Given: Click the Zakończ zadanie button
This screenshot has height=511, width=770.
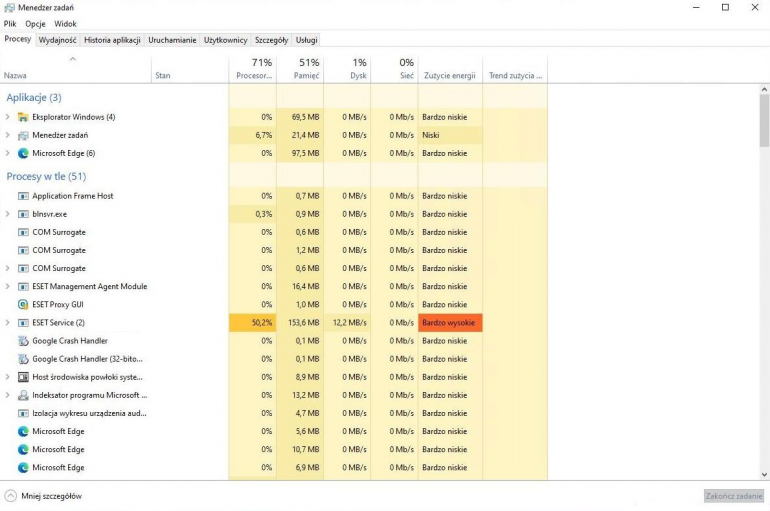Looking at the screenshot, I should [734, 496].
